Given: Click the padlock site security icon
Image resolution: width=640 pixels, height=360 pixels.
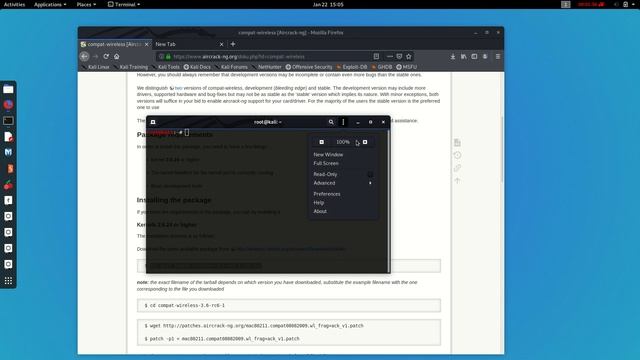Looking at the screenshot, I should coord(168,57).
